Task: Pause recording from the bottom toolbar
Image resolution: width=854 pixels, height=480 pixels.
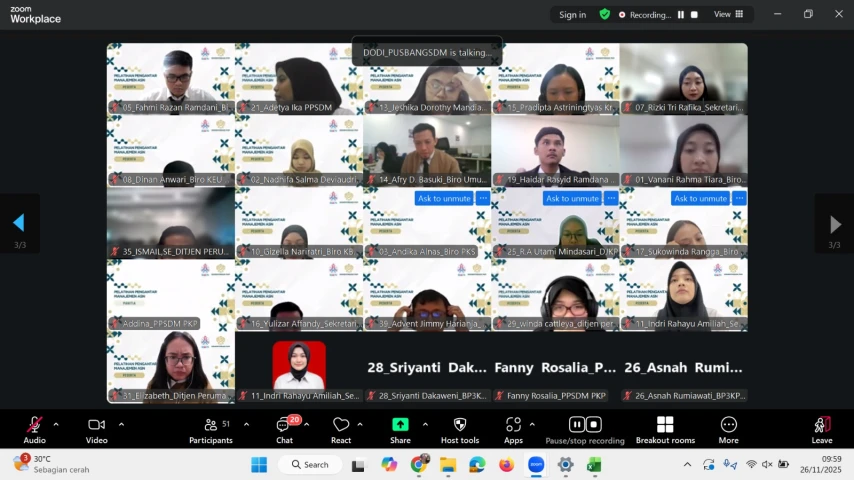Action: click(x=576, y=424)
